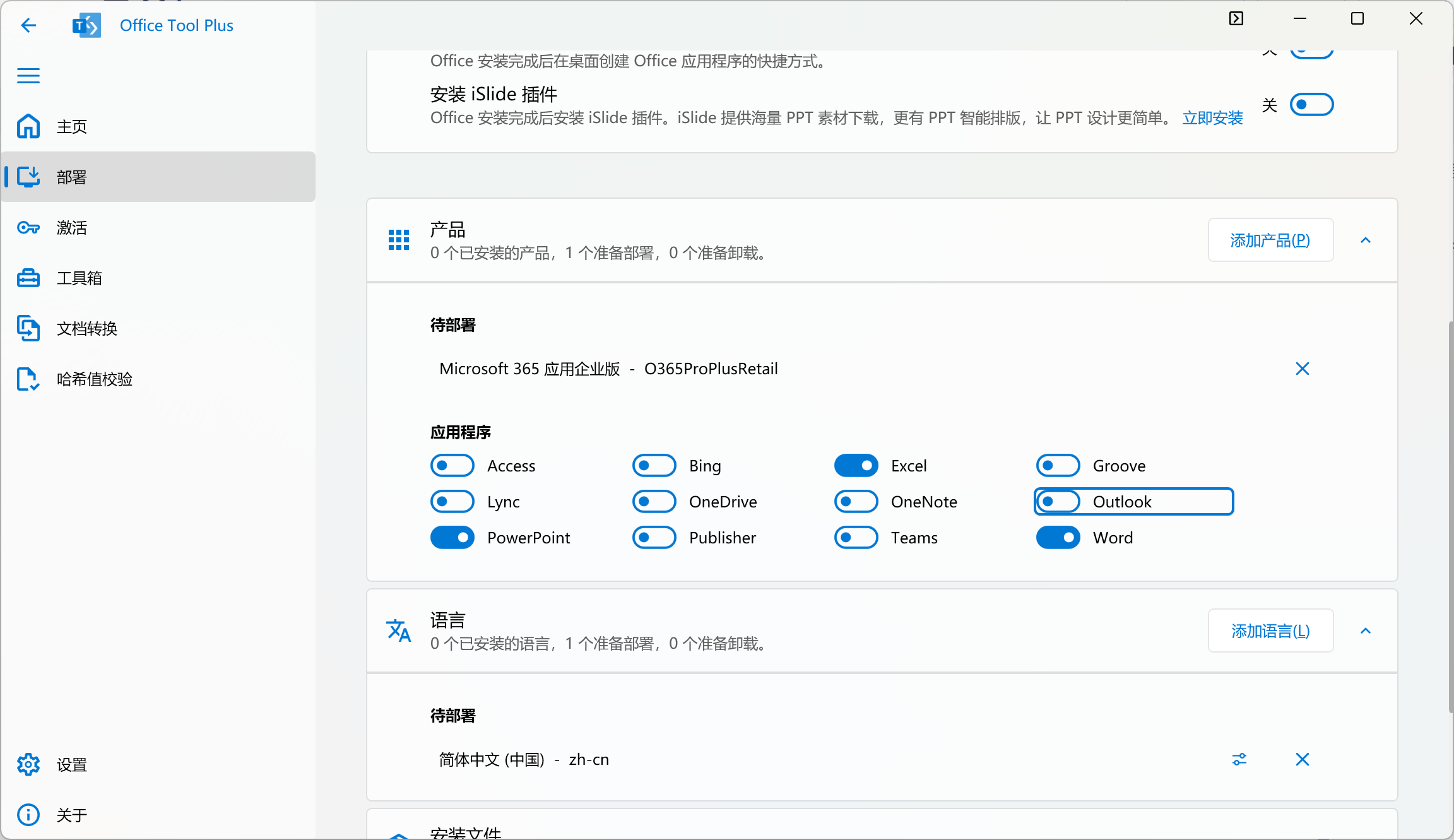Open the 哈希值校验 page

(158, 379)
